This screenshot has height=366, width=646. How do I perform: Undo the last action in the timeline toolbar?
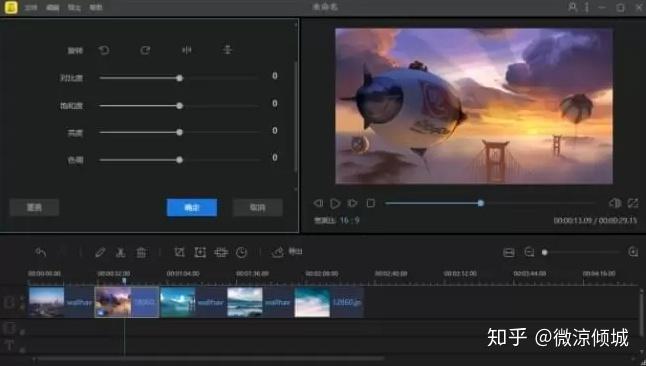pyautogui.click(x=40, y=252)
